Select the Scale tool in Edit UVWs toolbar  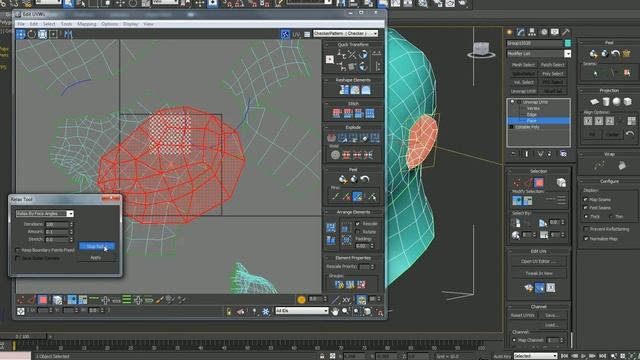click(x=42, y=34)
